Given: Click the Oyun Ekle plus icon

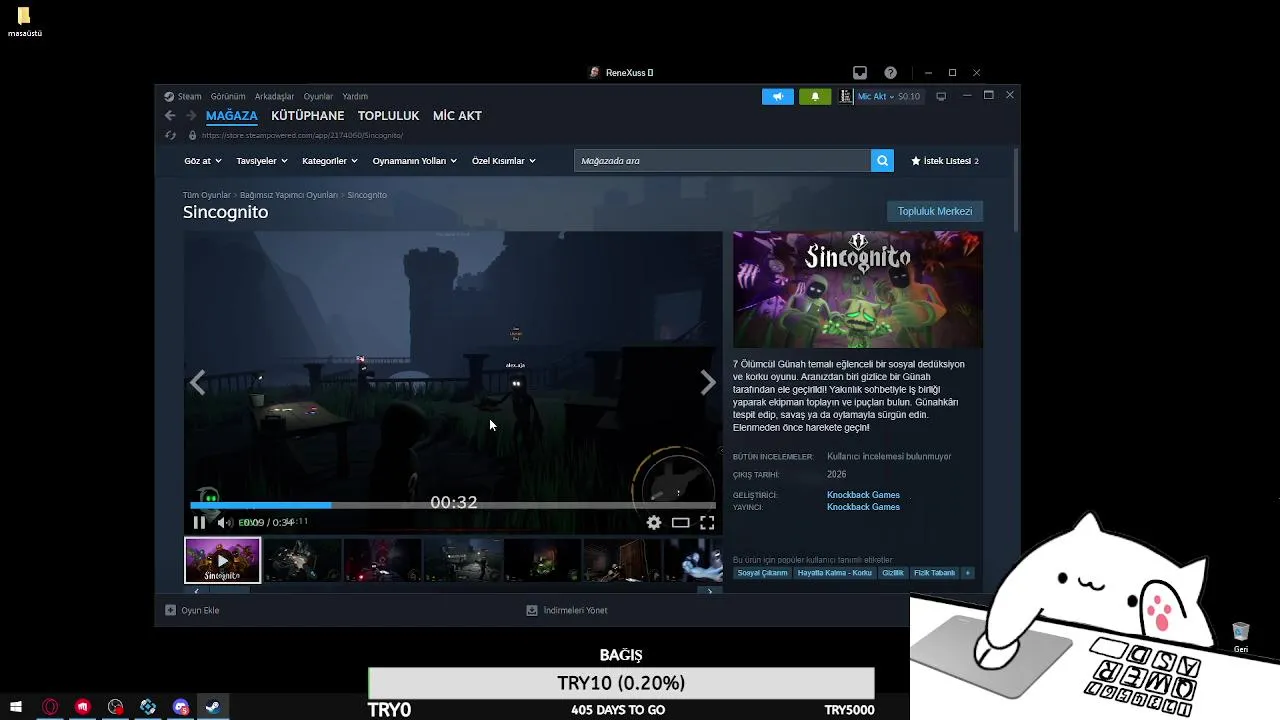Looking at the screenshot, I should tap(170, 610).
